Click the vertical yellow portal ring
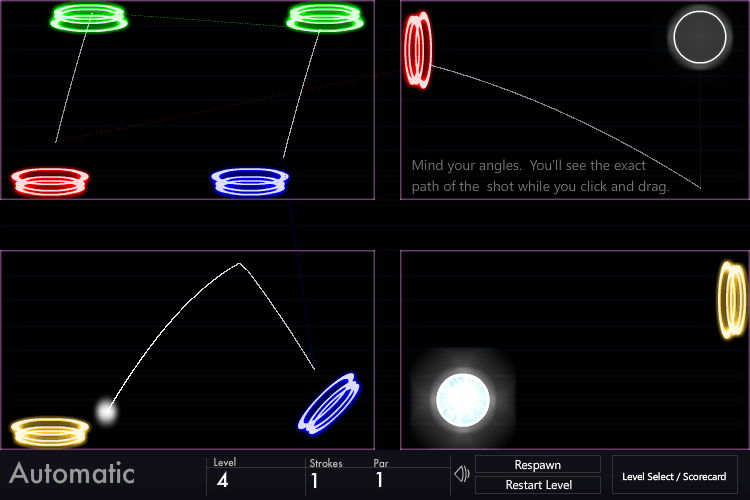 [732, 300]
